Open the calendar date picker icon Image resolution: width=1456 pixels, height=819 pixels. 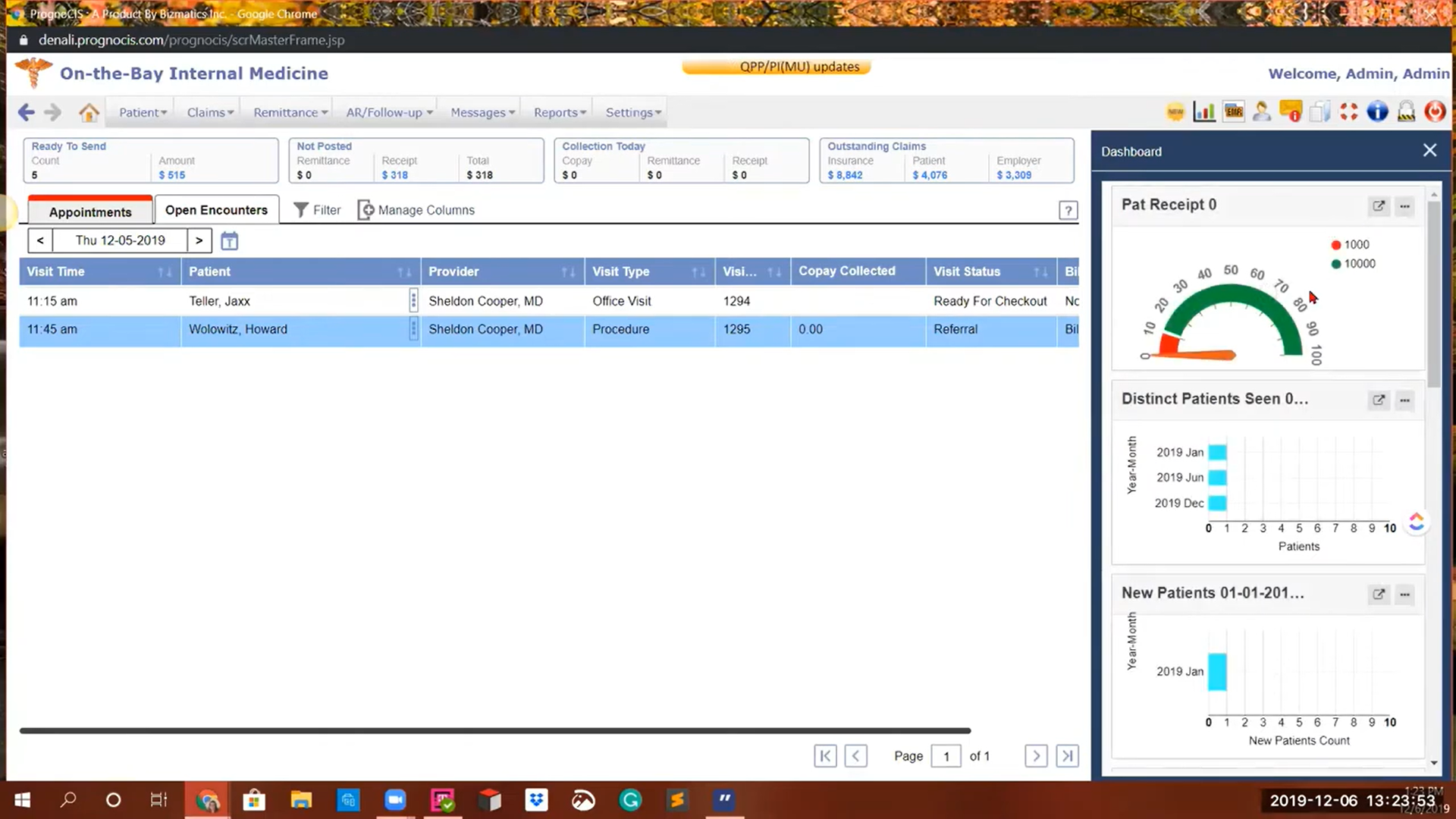229,241
